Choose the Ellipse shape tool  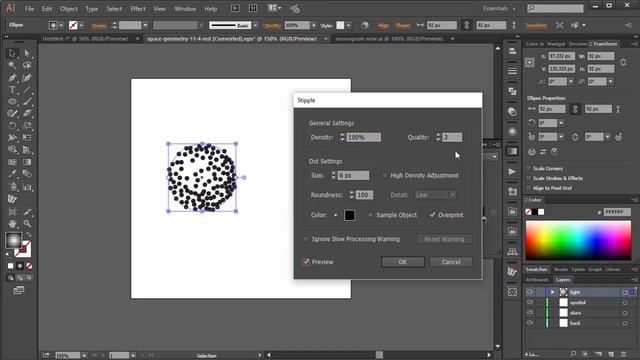tap(12, 101)
